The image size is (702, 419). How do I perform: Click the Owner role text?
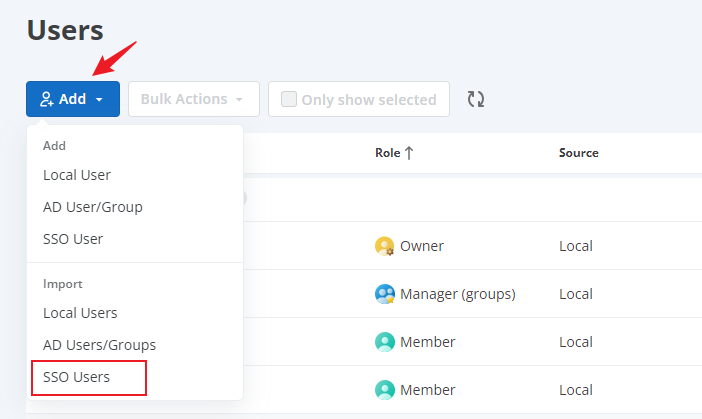tap(422, 246)
